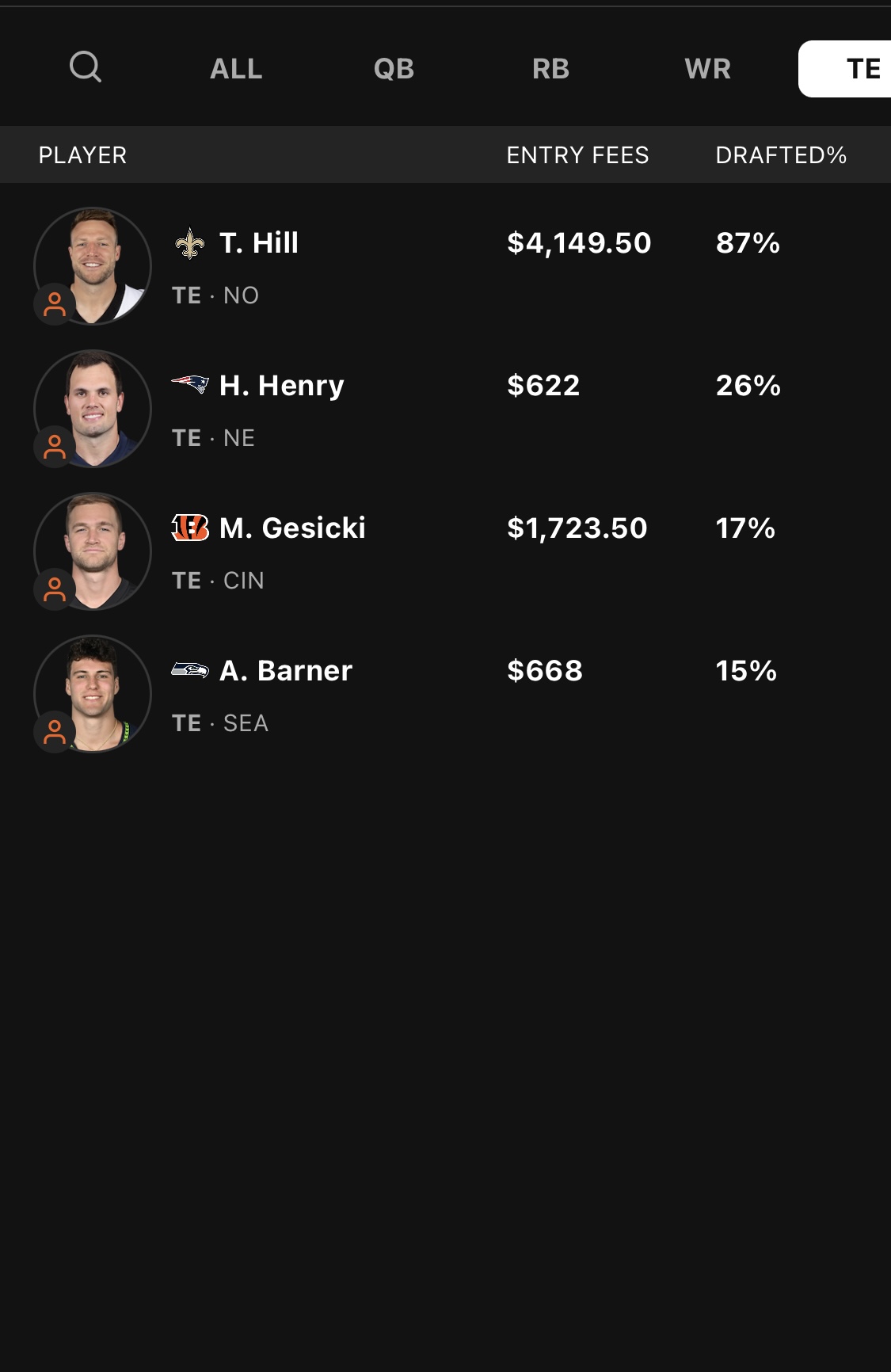Tap orange person badge on H. Henry's photo
891x1372 pixels.
(x=55, y=447)
